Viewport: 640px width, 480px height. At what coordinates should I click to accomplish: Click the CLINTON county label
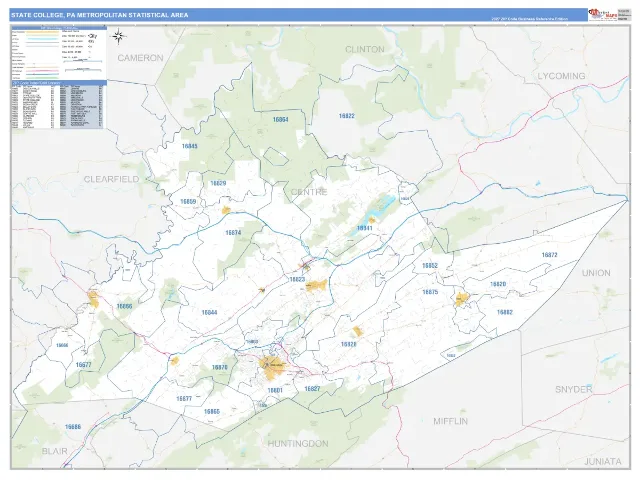click(365, 49)
